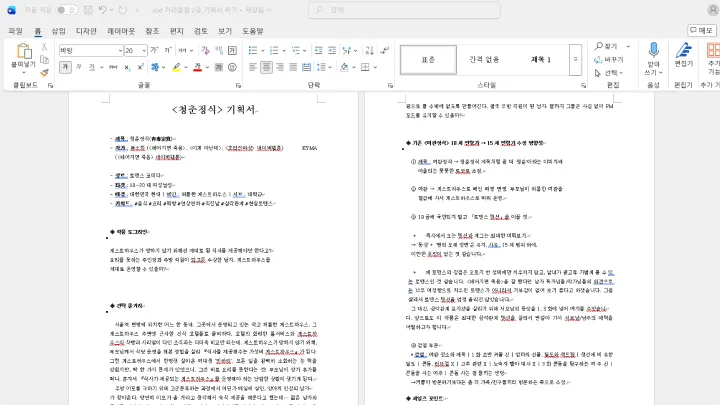Image resolution: width=720 pixels, height=405 pixels.
Task: Undo the last action
Action: click(x=103, y=10)
